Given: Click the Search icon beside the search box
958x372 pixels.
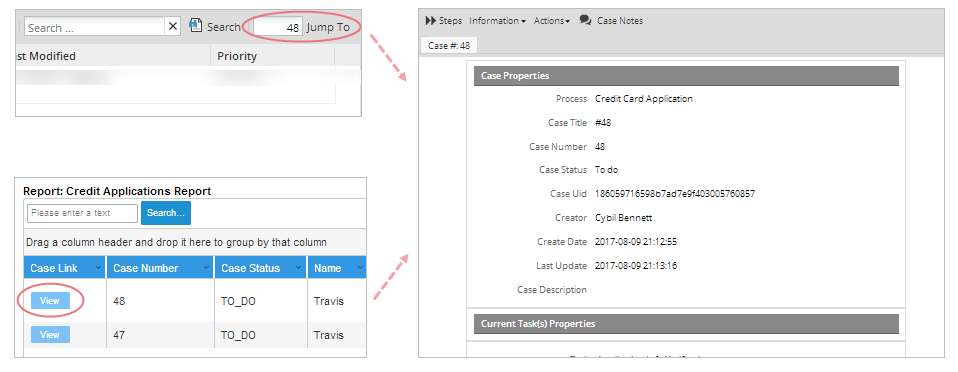Looking at the screenshot, I should click(x=195, y=26).
